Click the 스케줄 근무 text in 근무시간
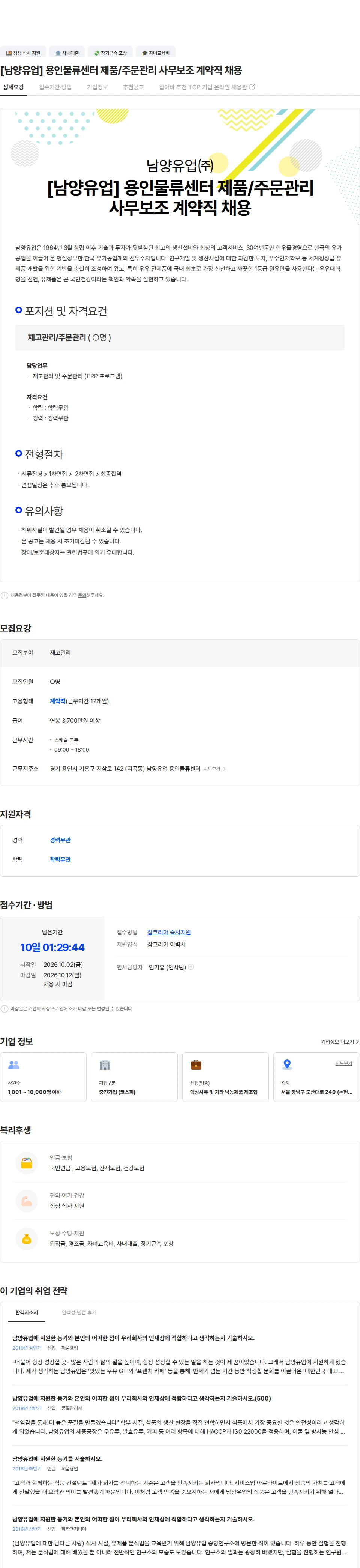Viewport: 360px width, 1568px height. point(66,740)
